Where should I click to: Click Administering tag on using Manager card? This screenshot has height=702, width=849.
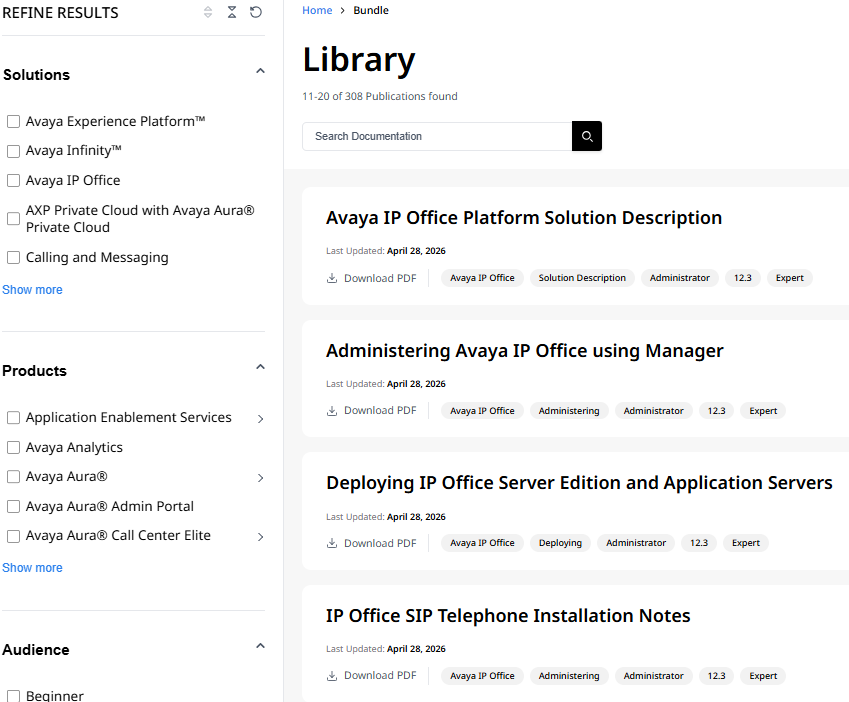[569, 411]
